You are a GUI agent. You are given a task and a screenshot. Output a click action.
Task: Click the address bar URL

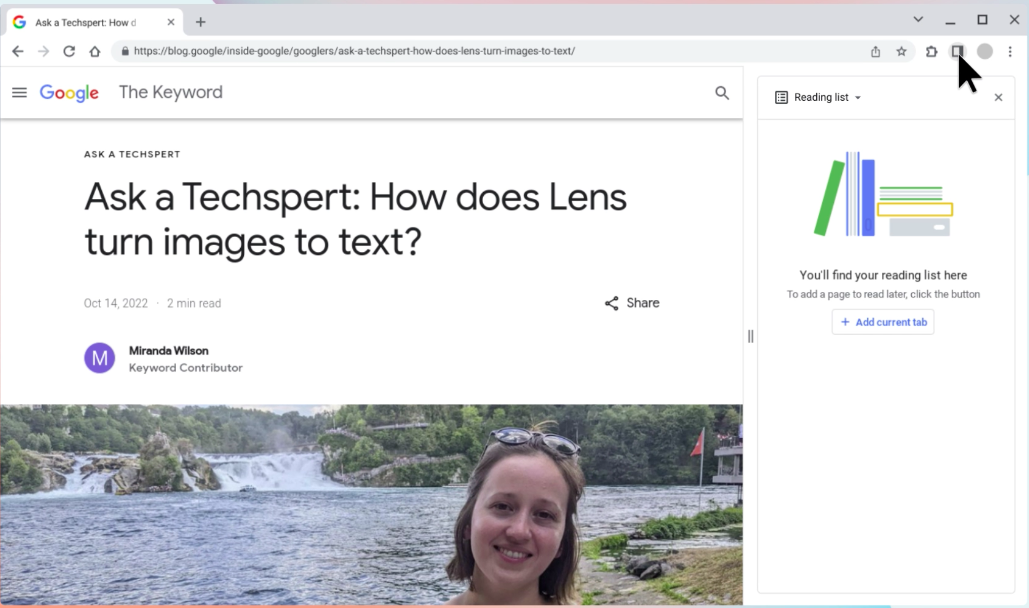354,51
